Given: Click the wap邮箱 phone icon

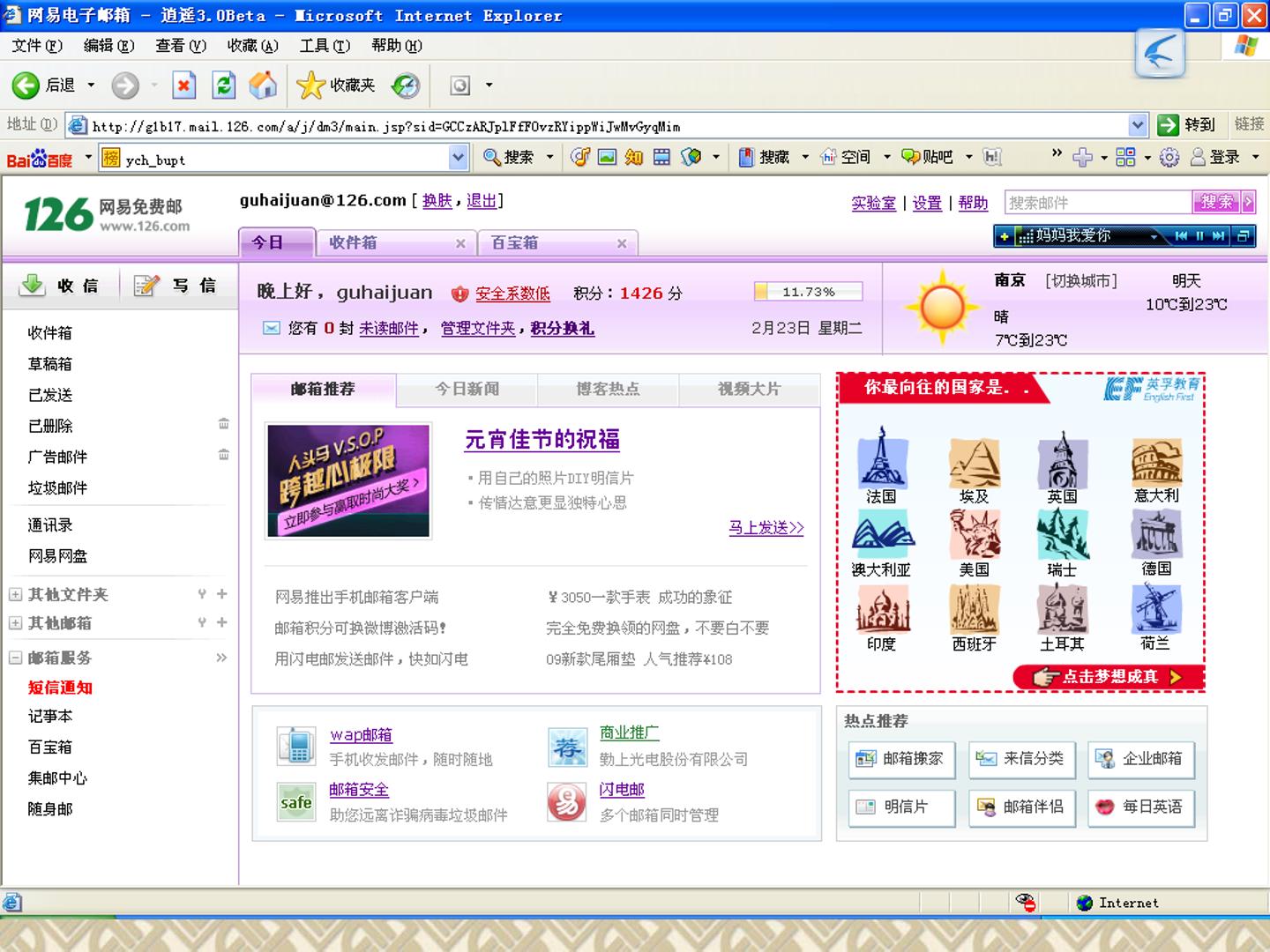Looking at the screenshot, I should 296,746.
